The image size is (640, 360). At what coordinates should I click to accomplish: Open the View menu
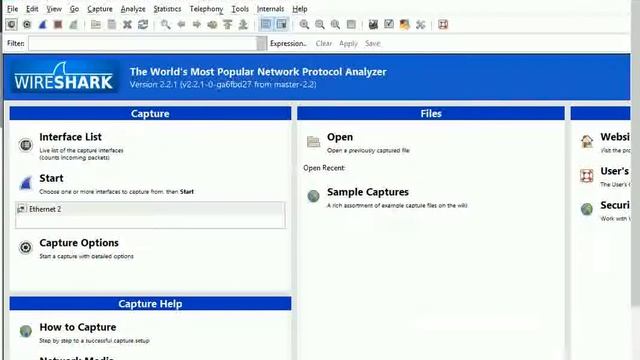(53, 9)
